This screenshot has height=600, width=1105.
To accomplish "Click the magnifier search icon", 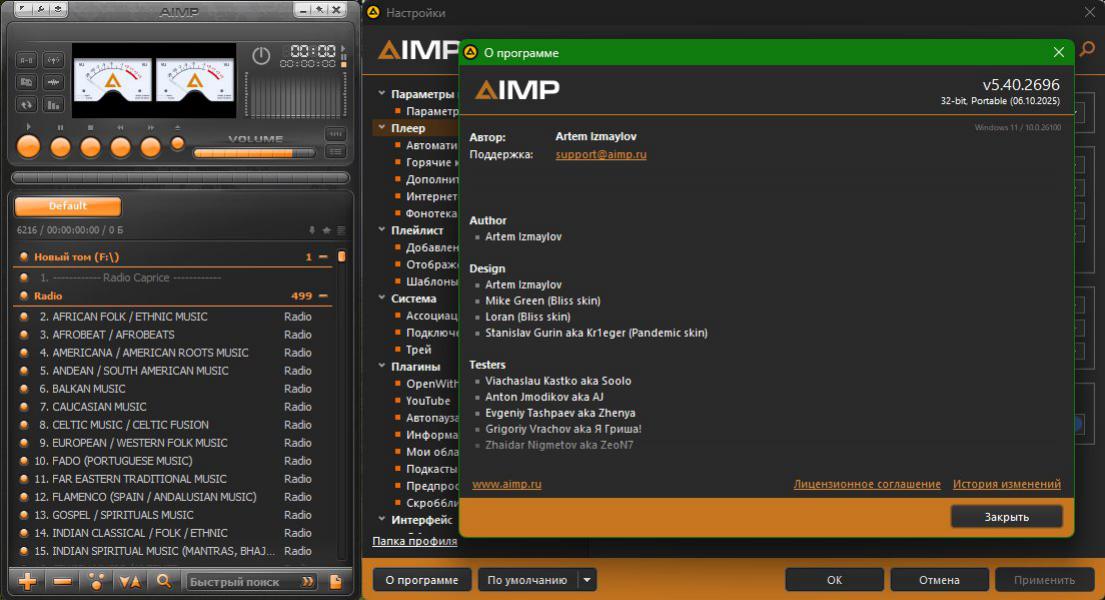I will pos(164,581).
